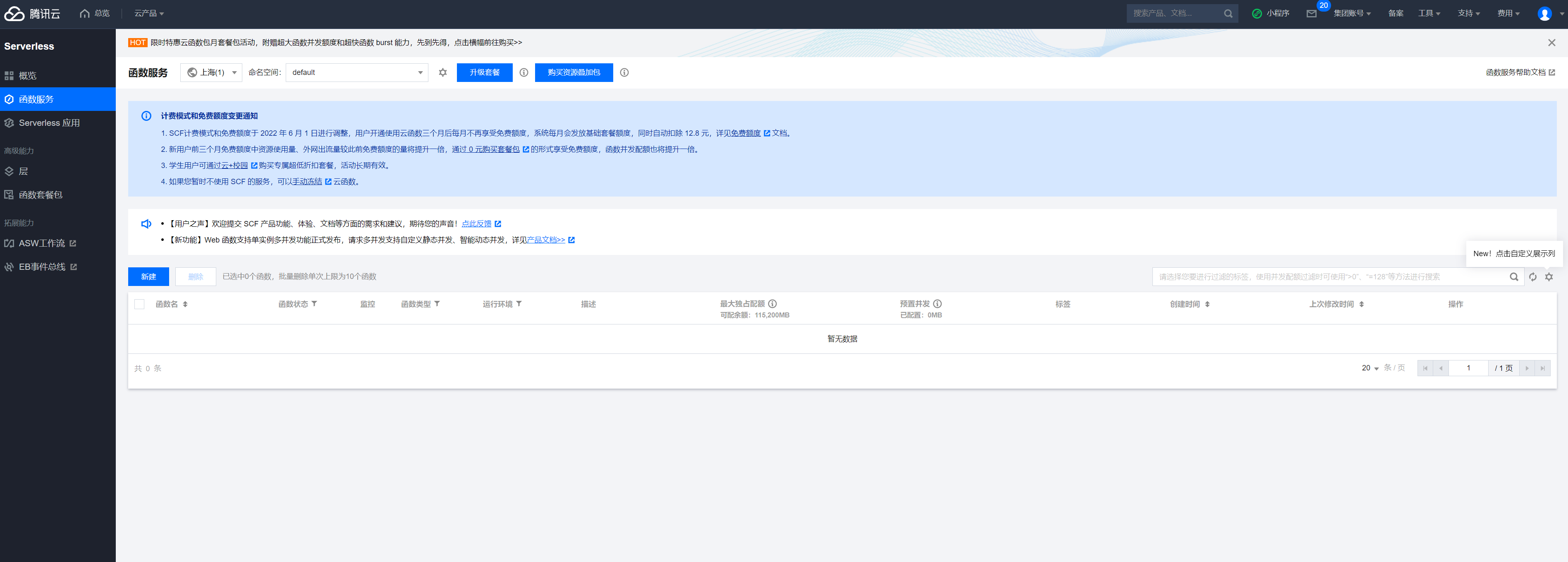Click the 备案 top menu item
The height and width of the screenshot is (562, 1568).
click(x=1395, y=13)
